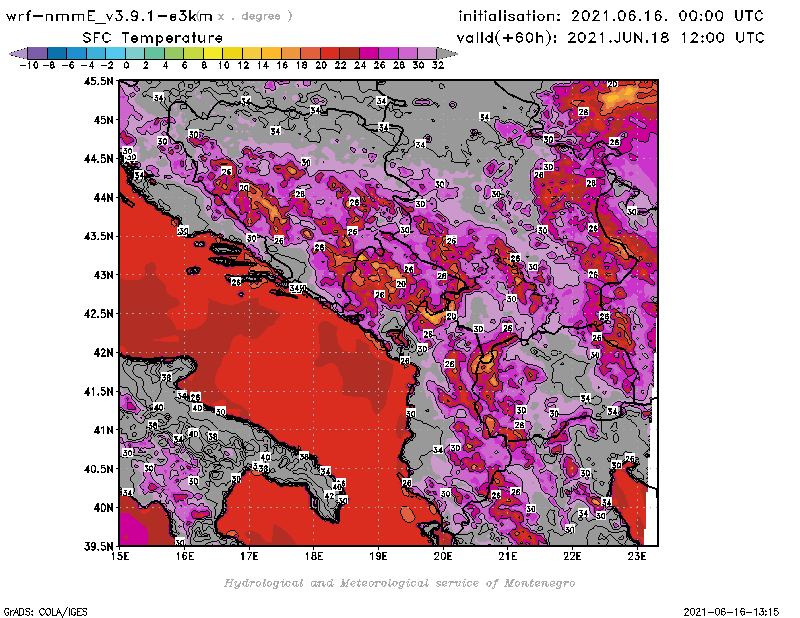This screenshot has height=618, width=800.
Task: Click the legend swatch between 18 and 20
Action: tap(310, 53)
